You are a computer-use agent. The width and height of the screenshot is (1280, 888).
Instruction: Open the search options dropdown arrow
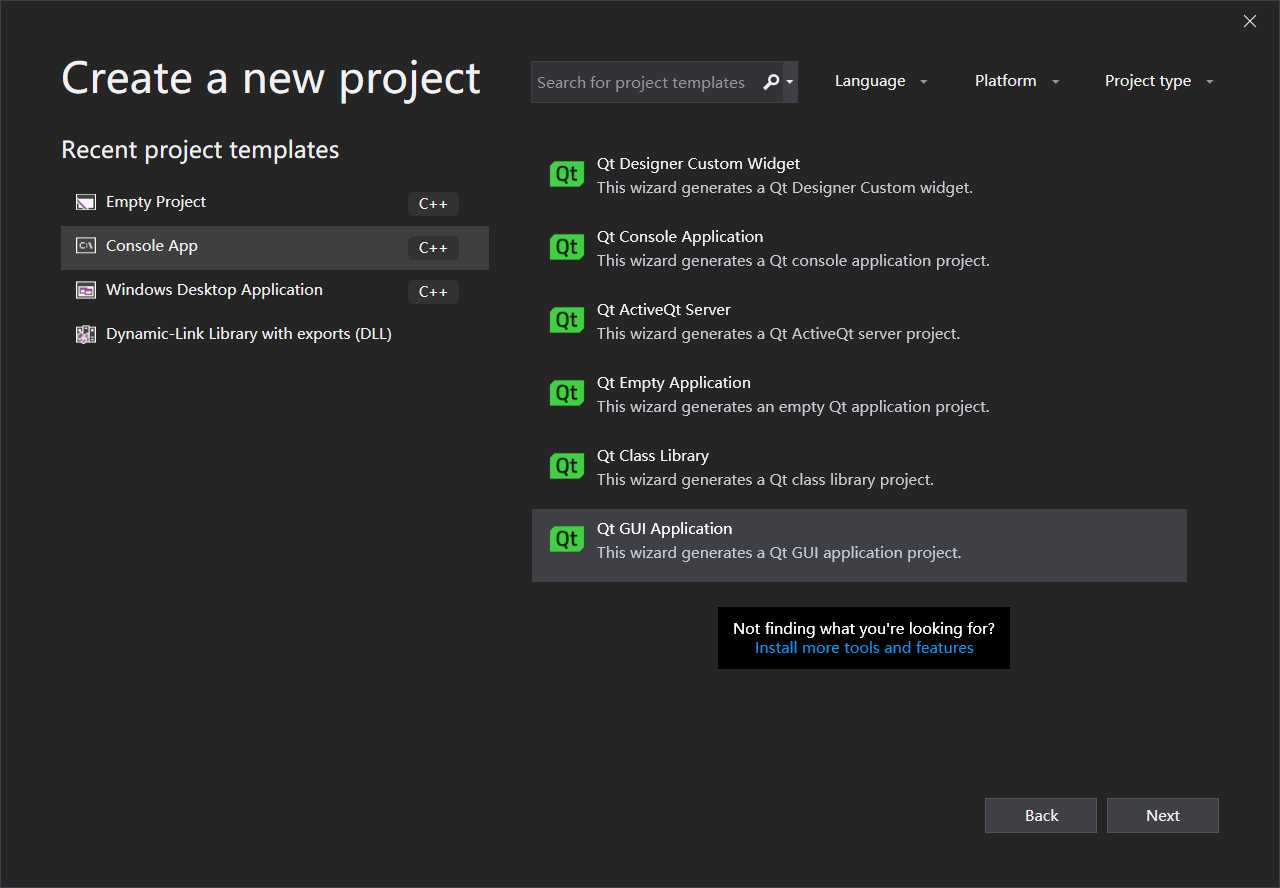[790, 82]
